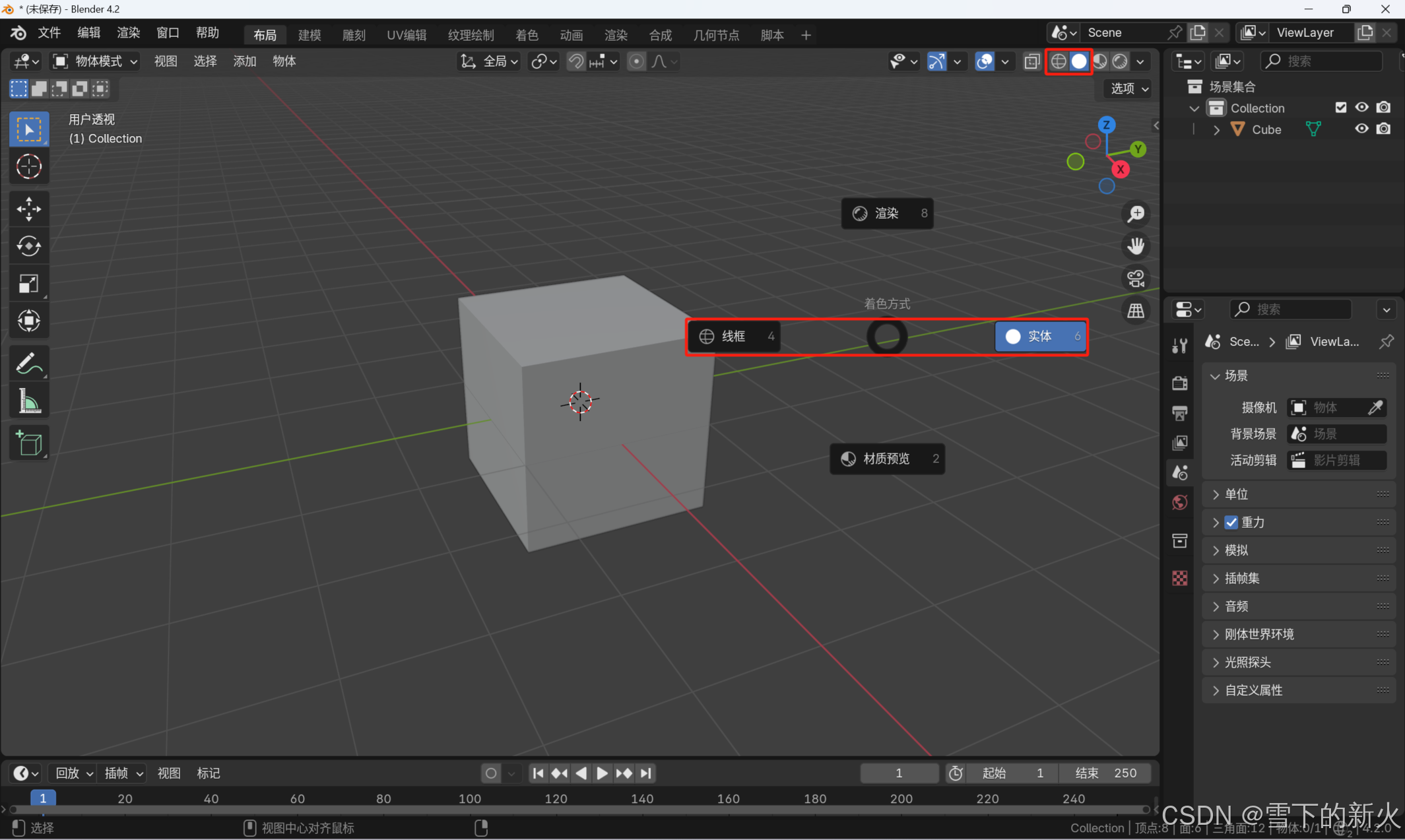Expand the Cube item in outliner
The width and height of the screenshot is (1405, 840).
pyautogui.click(x=1216, y=130)
